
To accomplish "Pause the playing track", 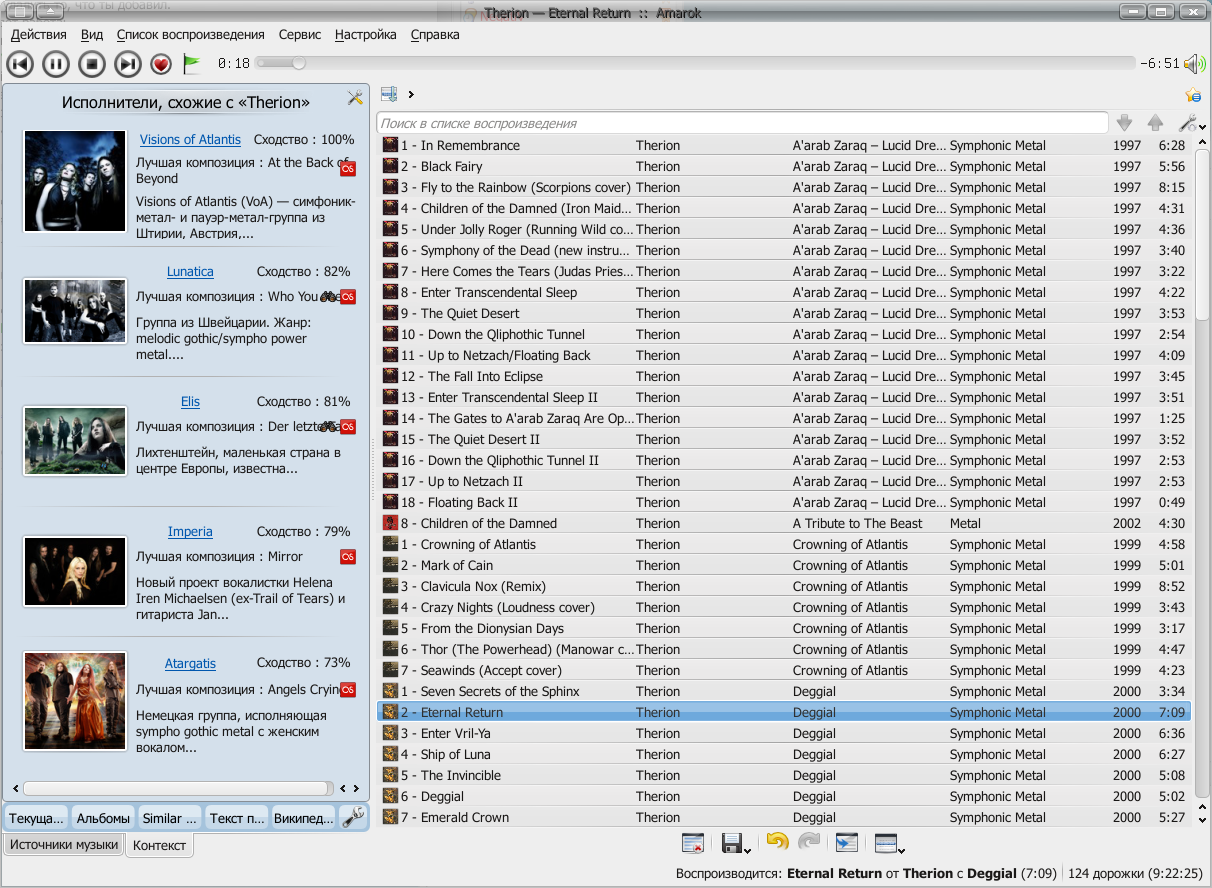I will coord(56,64).
